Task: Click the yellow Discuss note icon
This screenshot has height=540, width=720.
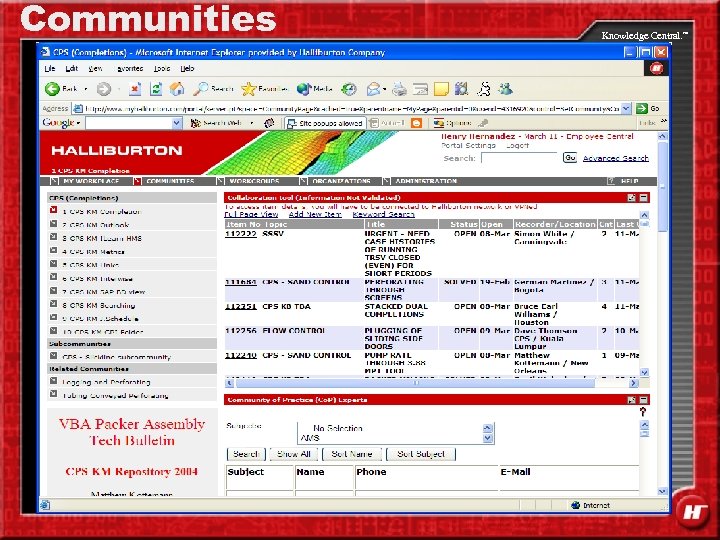Action: click(441, 89)
